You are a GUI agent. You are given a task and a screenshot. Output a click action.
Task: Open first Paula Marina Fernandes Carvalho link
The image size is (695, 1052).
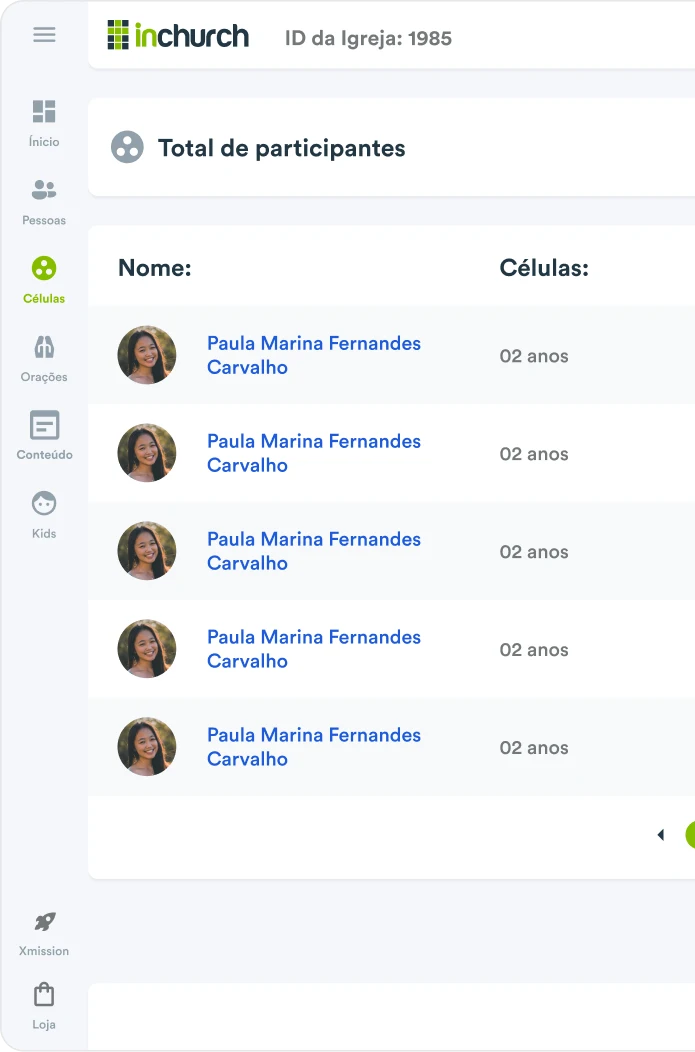(314, 355)
